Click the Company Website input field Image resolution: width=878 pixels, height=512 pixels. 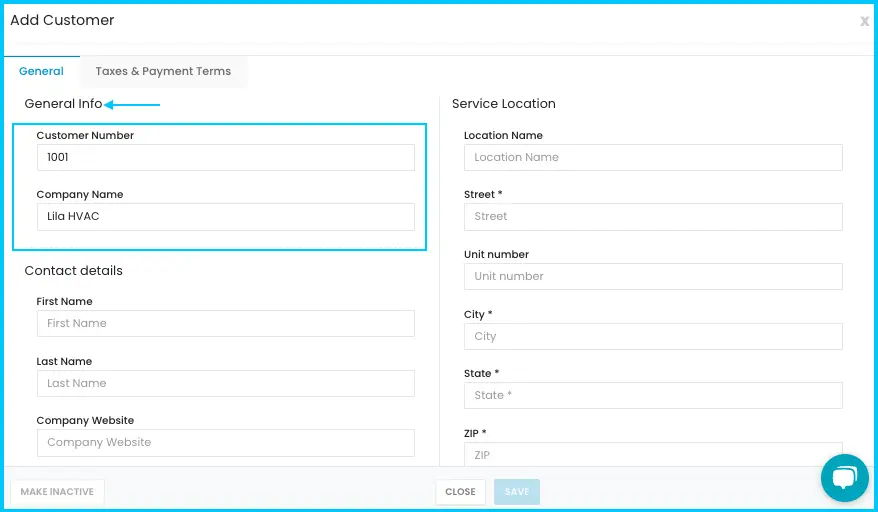(226, 443)
